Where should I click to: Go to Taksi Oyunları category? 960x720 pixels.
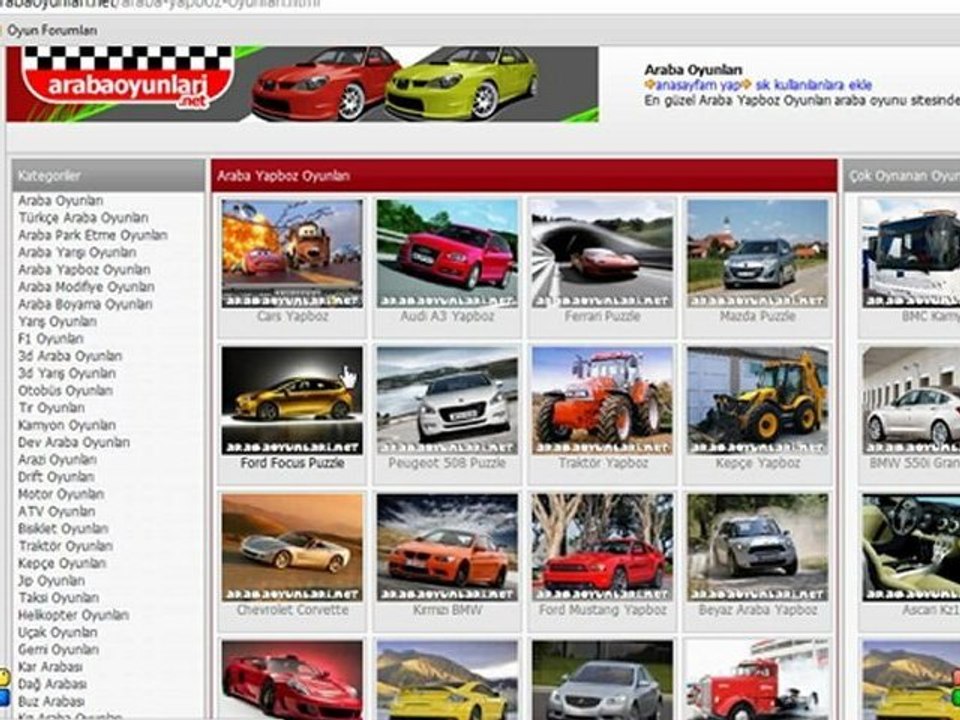pyautogui.click(x=58, y=598)
